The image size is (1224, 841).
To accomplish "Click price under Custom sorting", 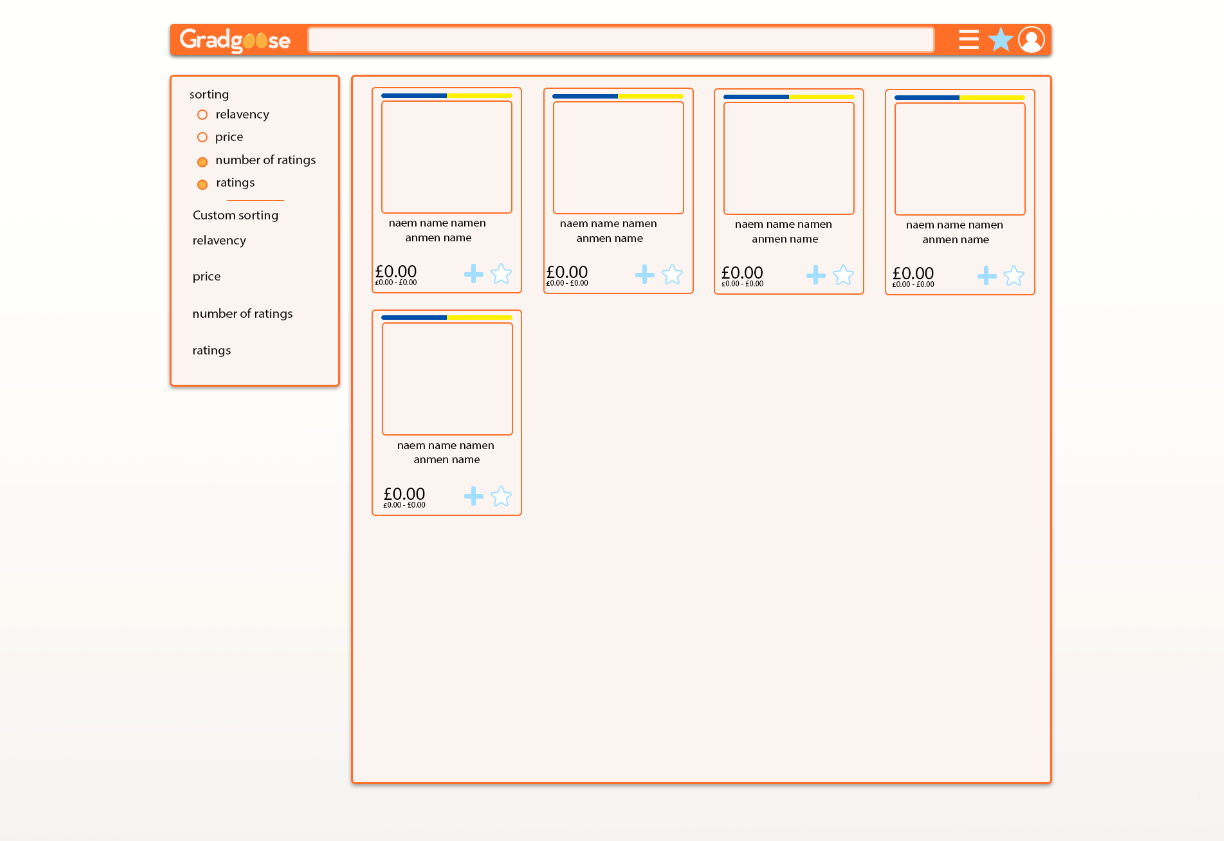I will [x=207, y=277].
